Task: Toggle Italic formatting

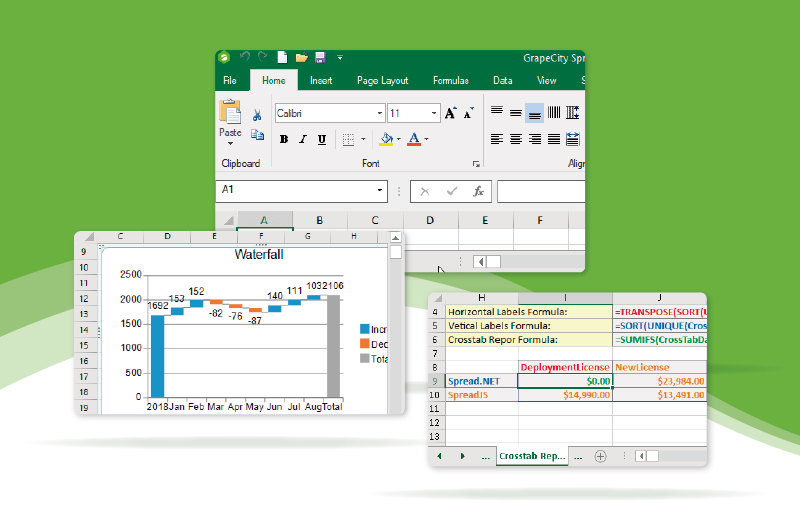Action: pos(302,139)
